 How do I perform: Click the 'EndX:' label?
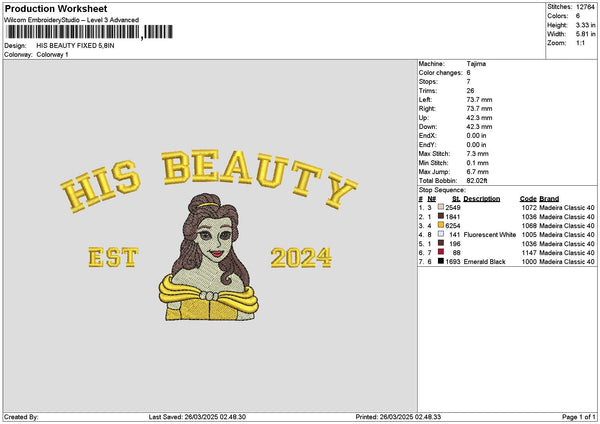pyautogui.click(x=427, y=136)
